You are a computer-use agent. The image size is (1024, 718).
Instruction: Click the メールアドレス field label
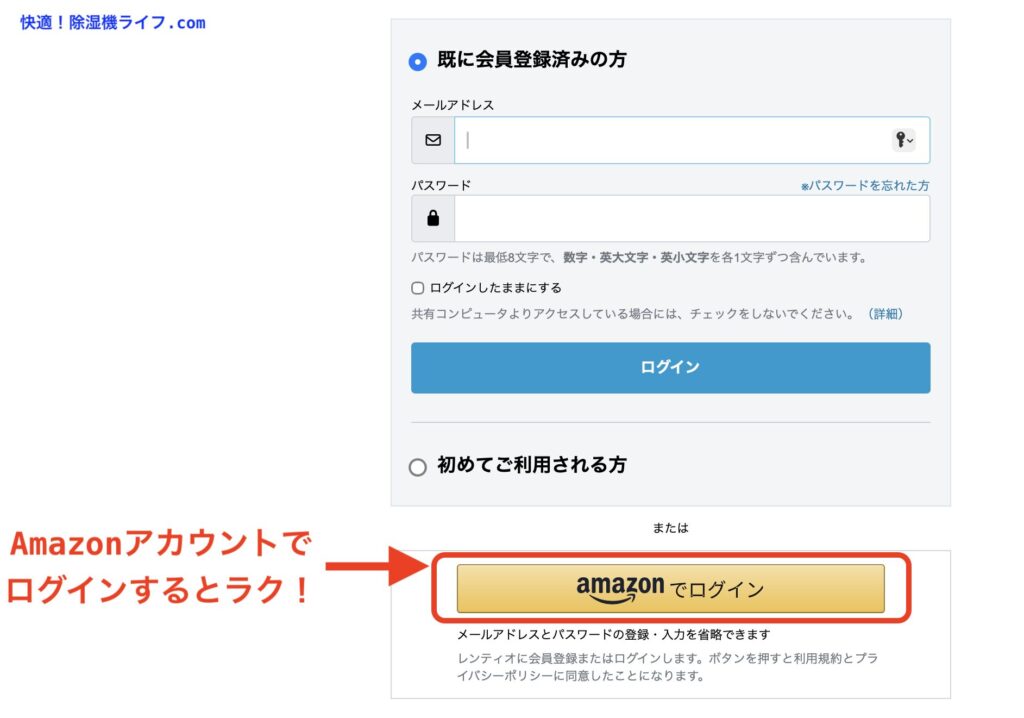(452, 105)
